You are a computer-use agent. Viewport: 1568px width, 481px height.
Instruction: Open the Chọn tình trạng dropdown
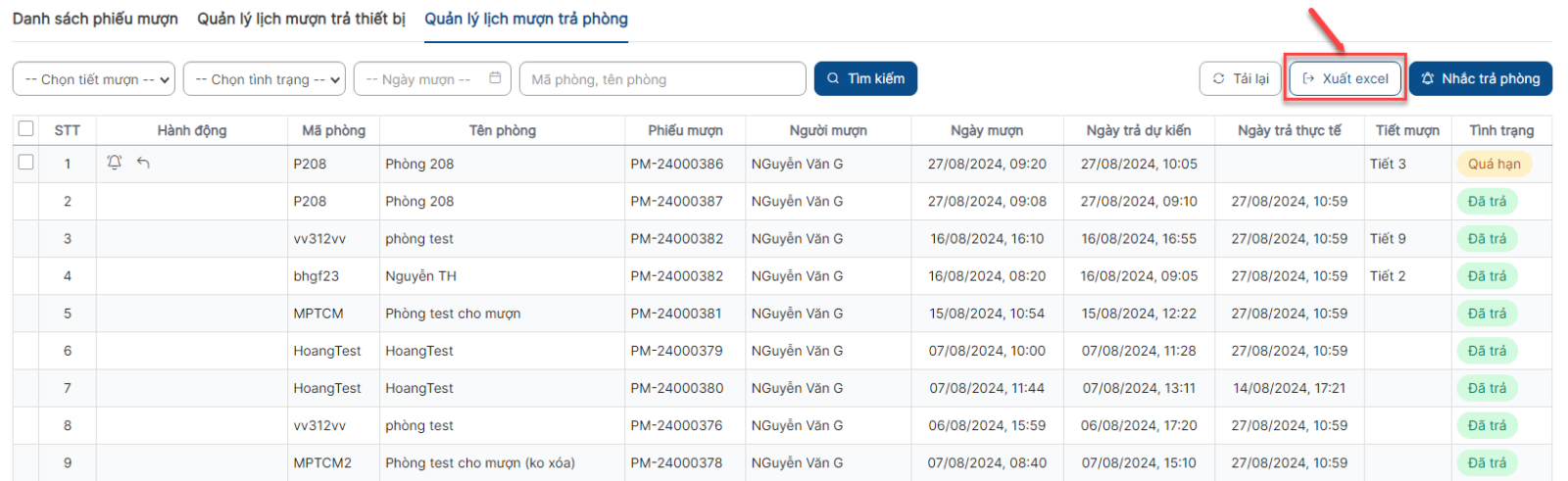265,79
